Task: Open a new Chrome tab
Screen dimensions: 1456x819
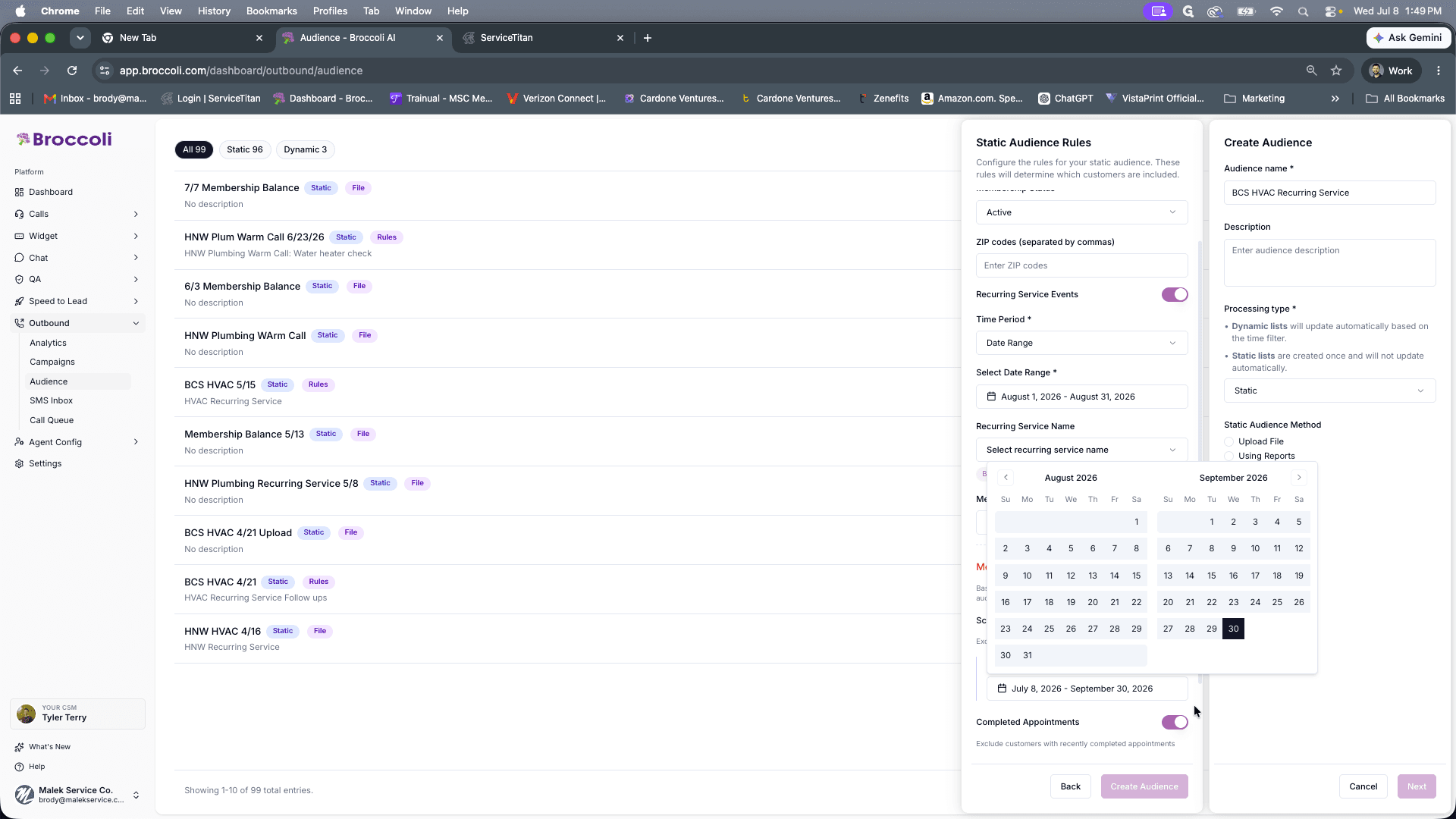Action: [x=648, y=38]
